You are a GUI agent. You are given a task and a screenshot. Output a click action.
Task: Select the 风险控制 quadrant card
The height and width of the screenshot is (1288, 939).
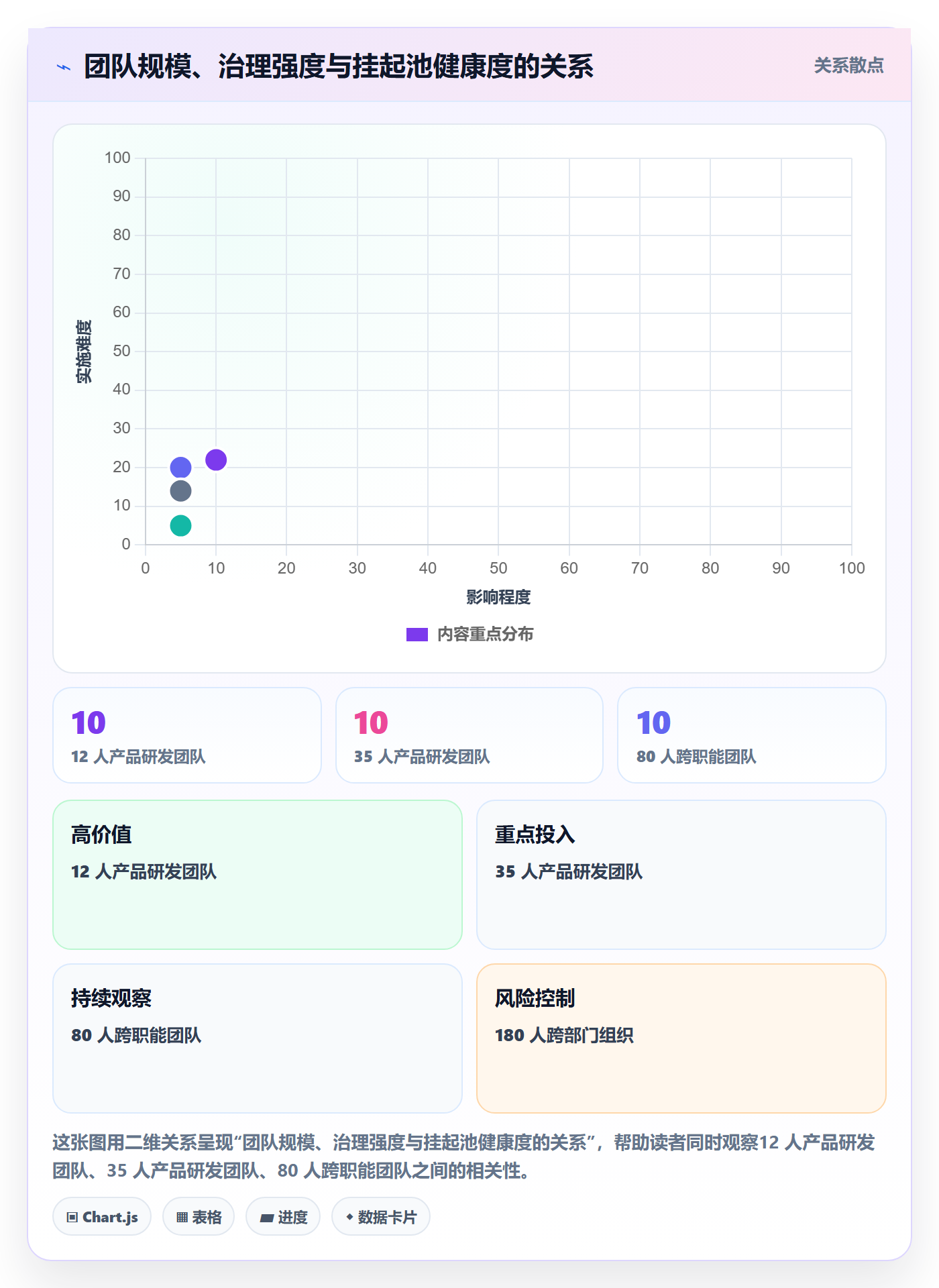click(681, 1038)
